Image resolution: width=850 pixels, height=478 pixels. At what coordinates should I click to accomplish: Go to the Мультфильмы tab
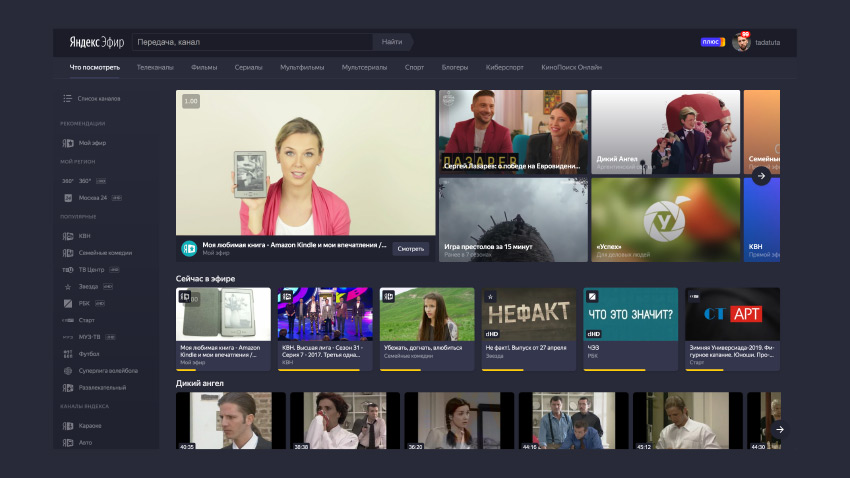pyautogui.click(x=302, y=68)
